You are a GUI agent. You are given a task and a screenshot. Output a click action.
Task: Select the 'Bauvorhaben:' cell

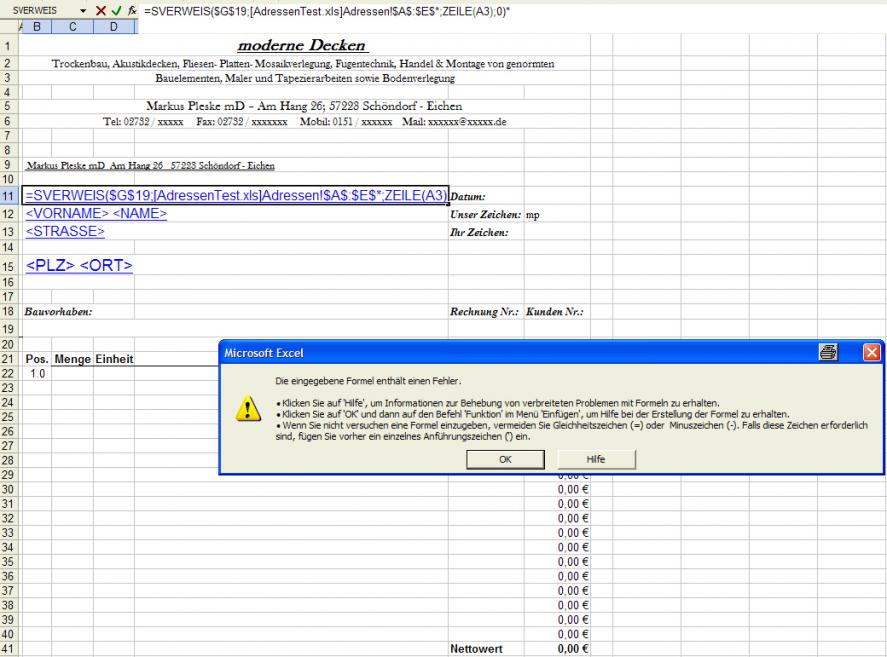point(58,312)
